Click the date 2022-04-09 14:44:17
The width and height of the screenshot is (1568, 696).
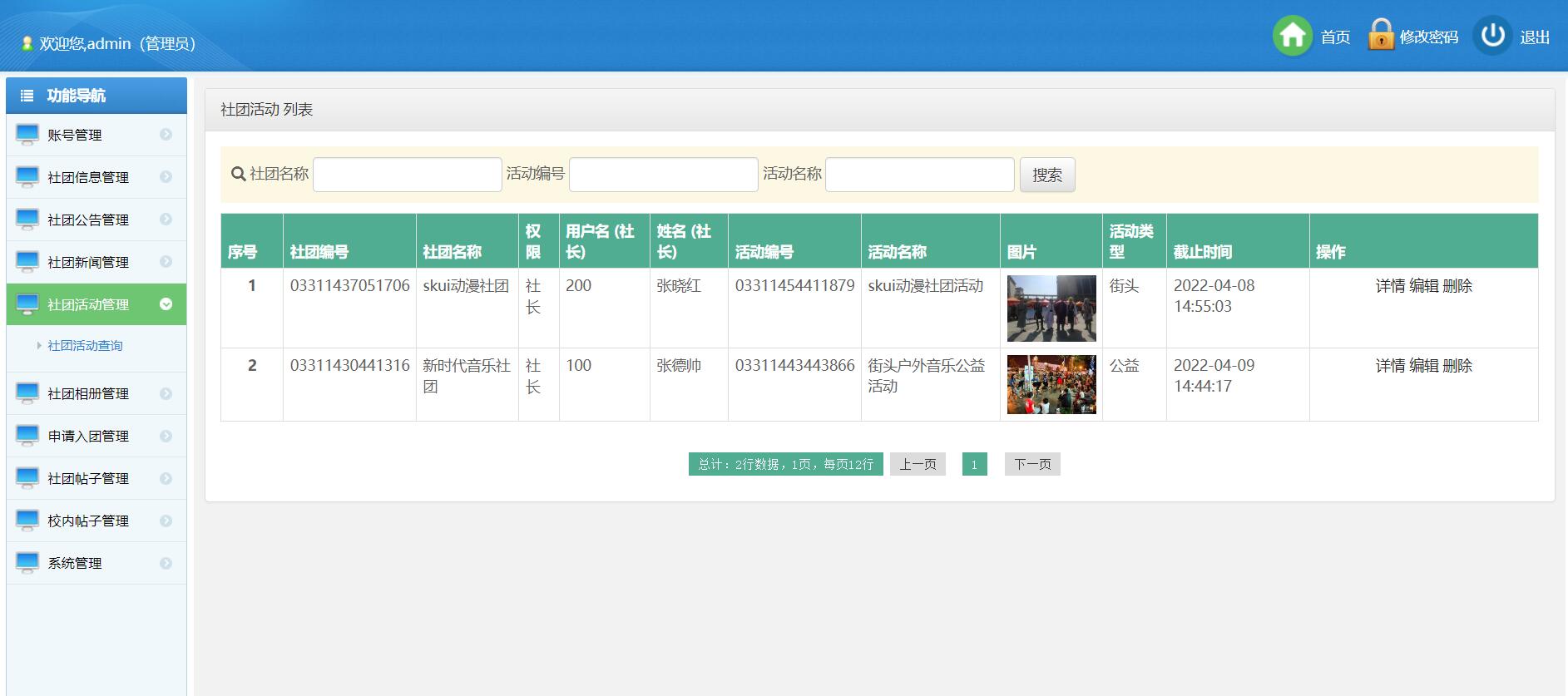tap(1214, 376)
